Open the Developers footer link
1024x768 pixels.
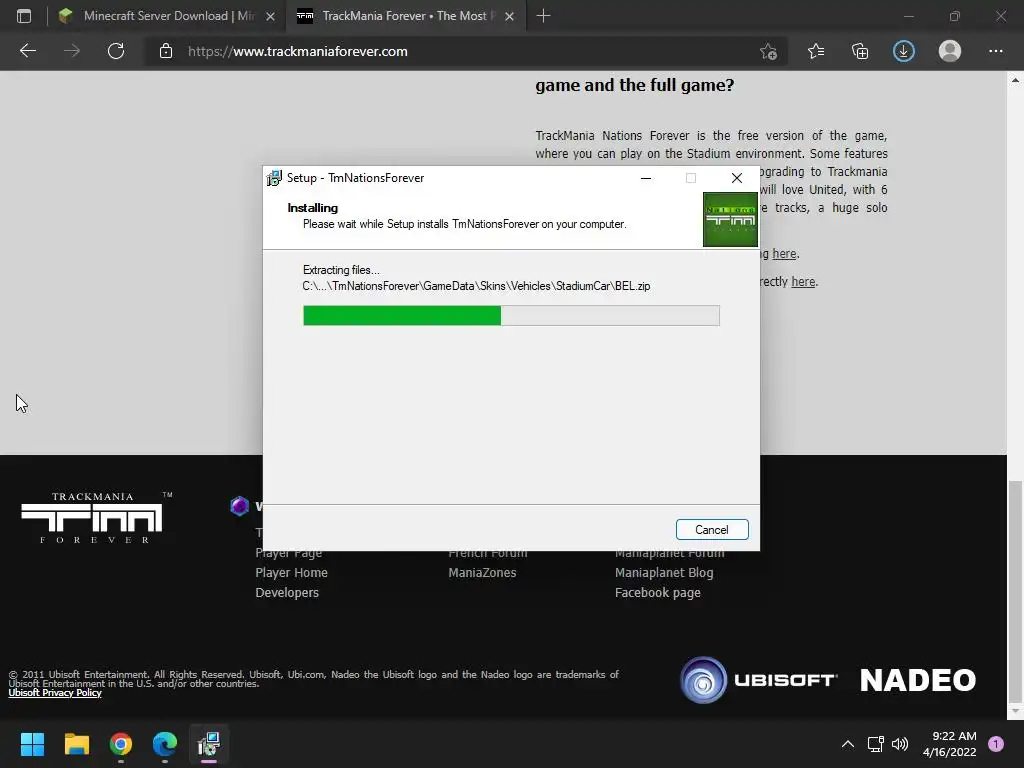pyautogui.click(x=287, y=592)
